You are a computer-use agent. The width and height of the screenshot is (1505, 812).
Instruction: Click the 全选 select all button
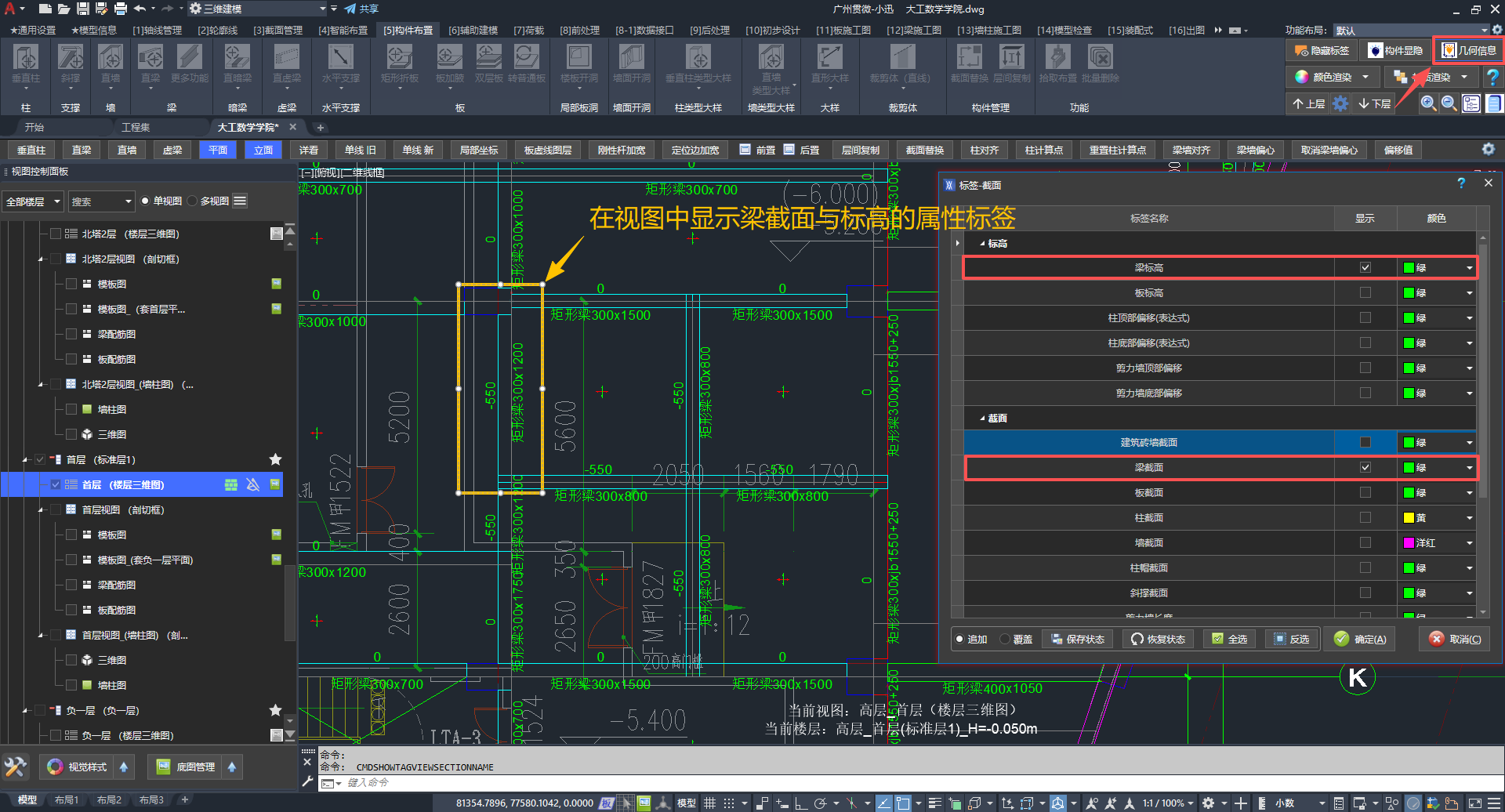1229,639
